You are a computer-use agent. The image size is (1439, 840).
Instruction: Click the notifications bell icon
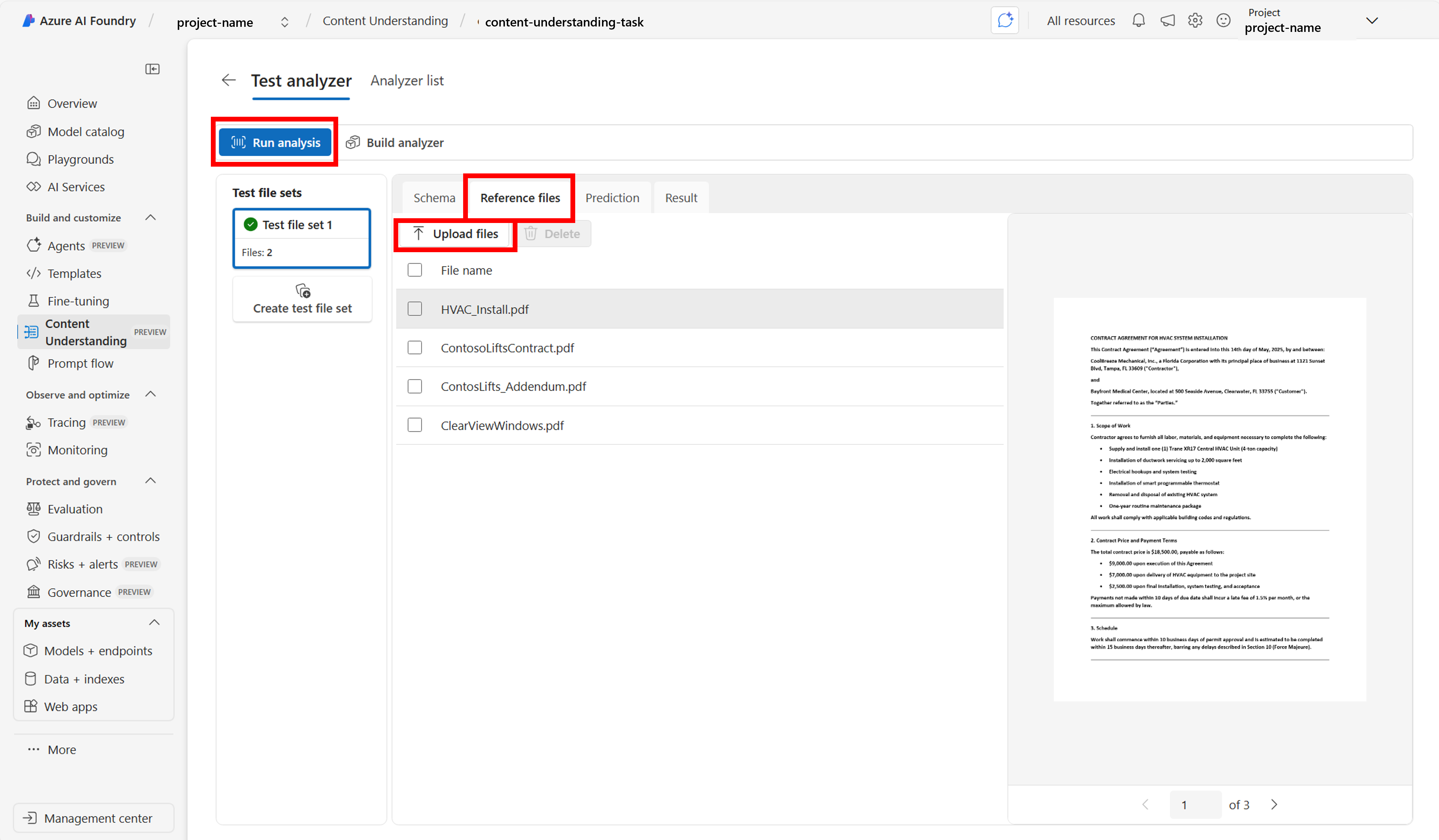click(x=1138, y=21)
